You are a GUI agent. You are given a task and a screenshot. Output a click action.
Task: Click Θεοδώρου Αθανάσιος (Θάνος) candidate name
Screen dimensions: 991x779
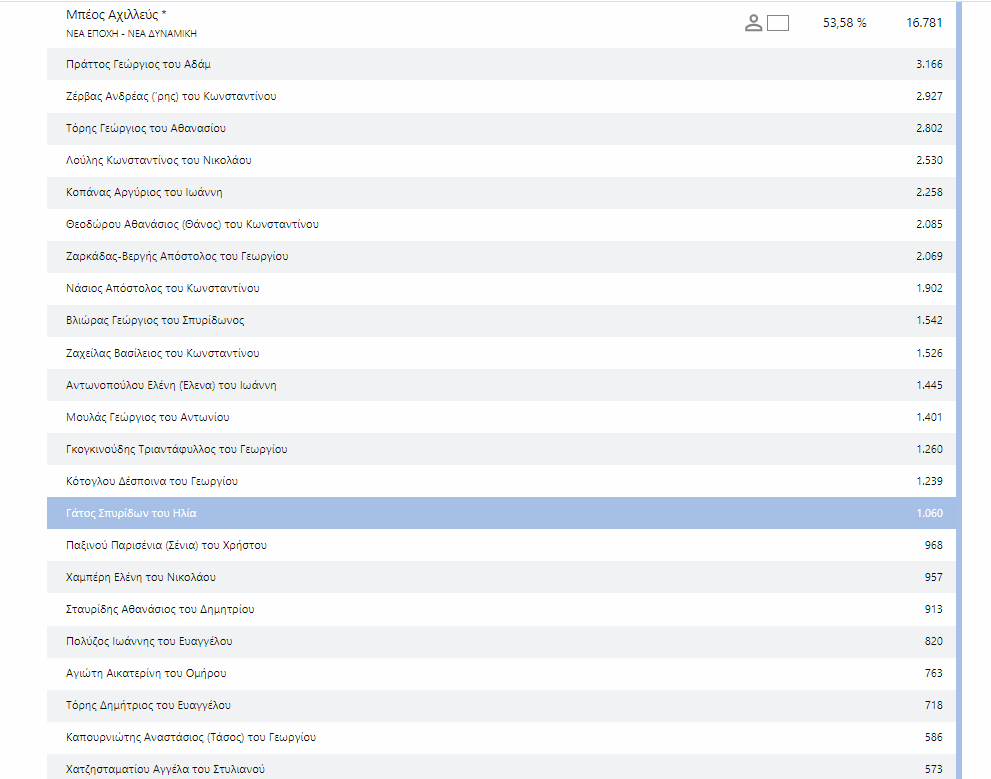click(192, 224)
